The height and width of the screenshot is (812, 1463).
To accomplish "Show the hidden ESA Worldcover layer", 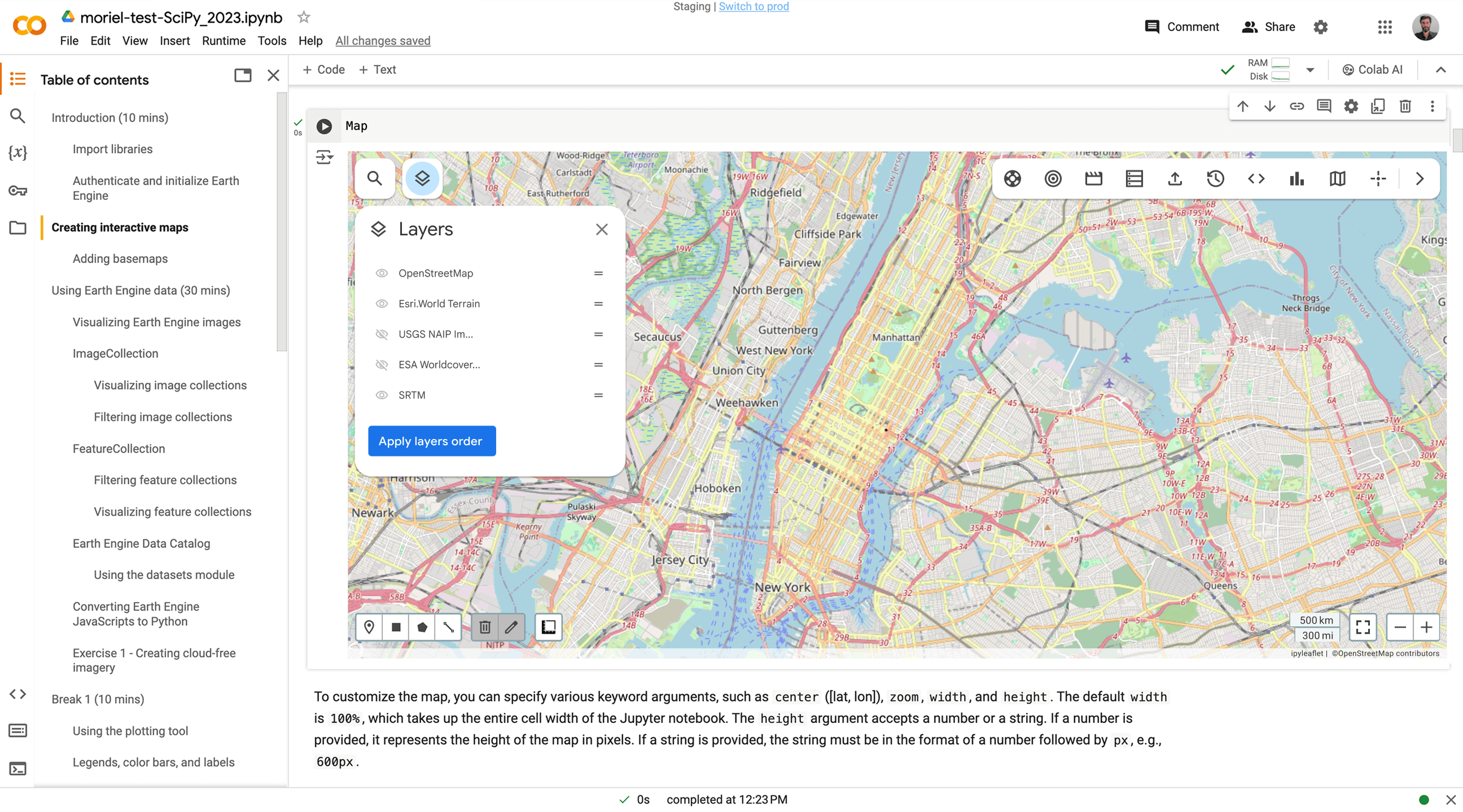I will click(382, 365).
